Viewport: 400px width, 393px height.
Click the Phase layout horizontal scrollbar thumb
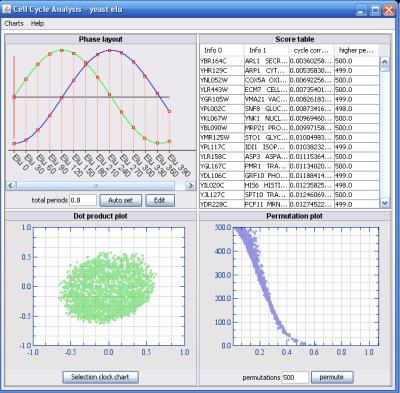tap(95, 185)
